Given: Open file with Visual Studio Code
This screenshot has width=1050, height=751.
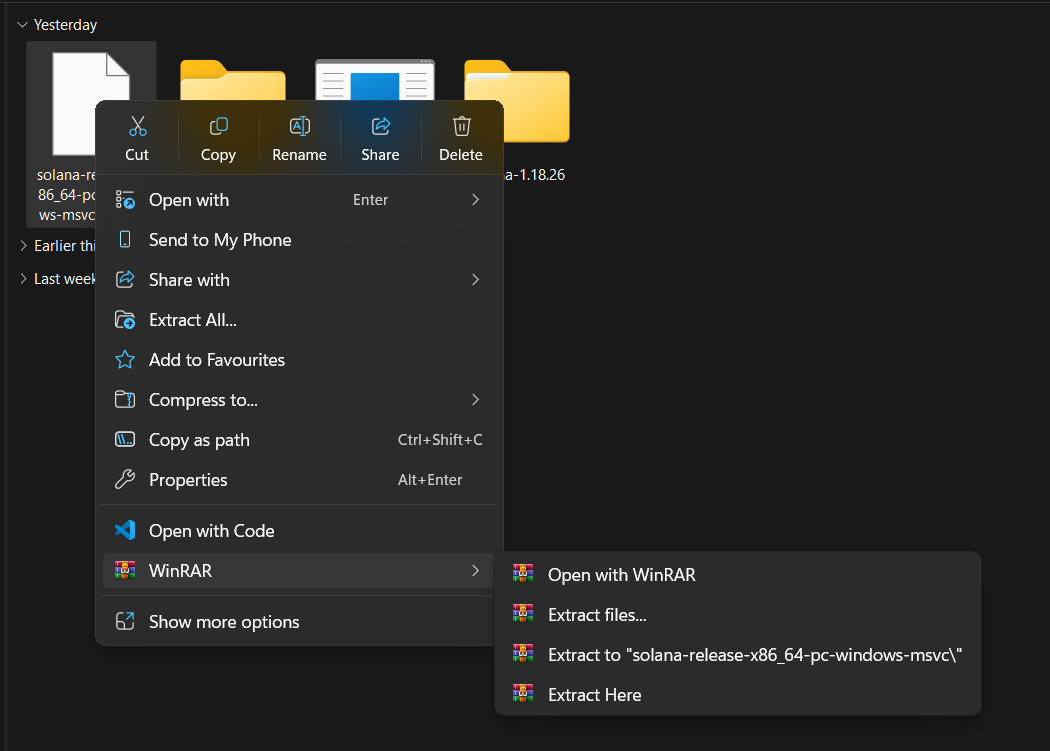Looking at the screenshot, I should (211, 531).
